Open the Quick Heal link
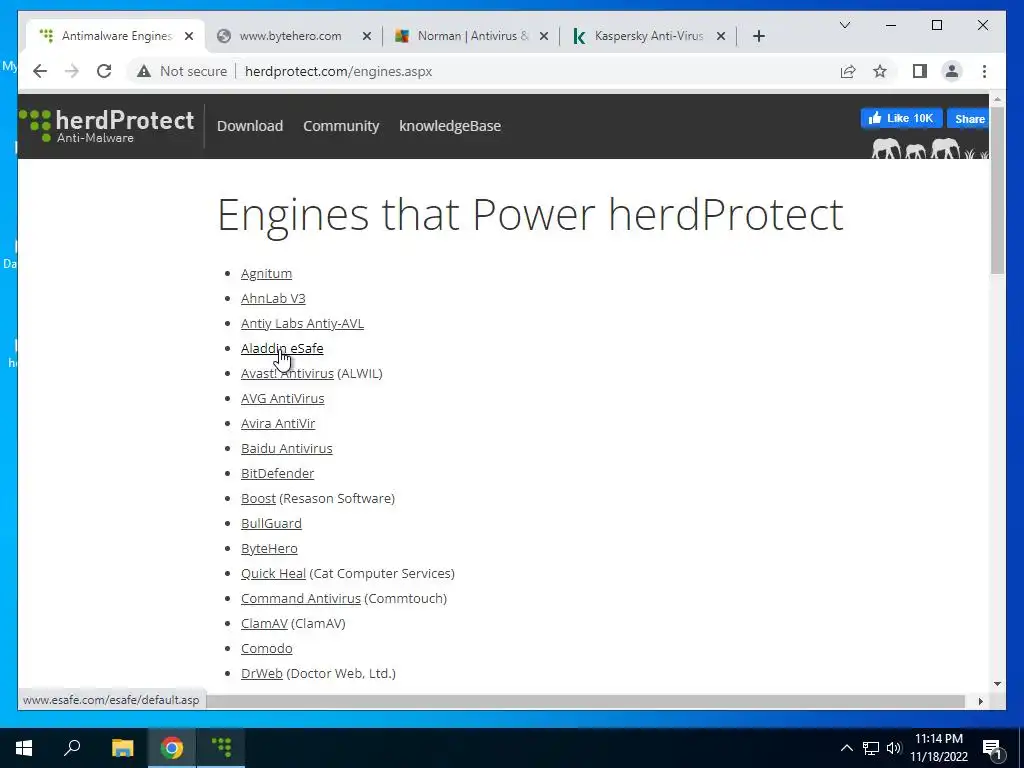This screenshot has width=1024, height=768. (x=274, y=573)
